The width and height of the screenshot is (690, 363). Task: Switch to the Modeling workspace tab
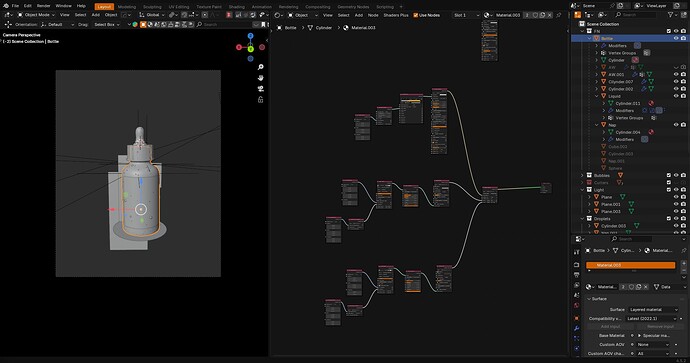tap(127, 7)
